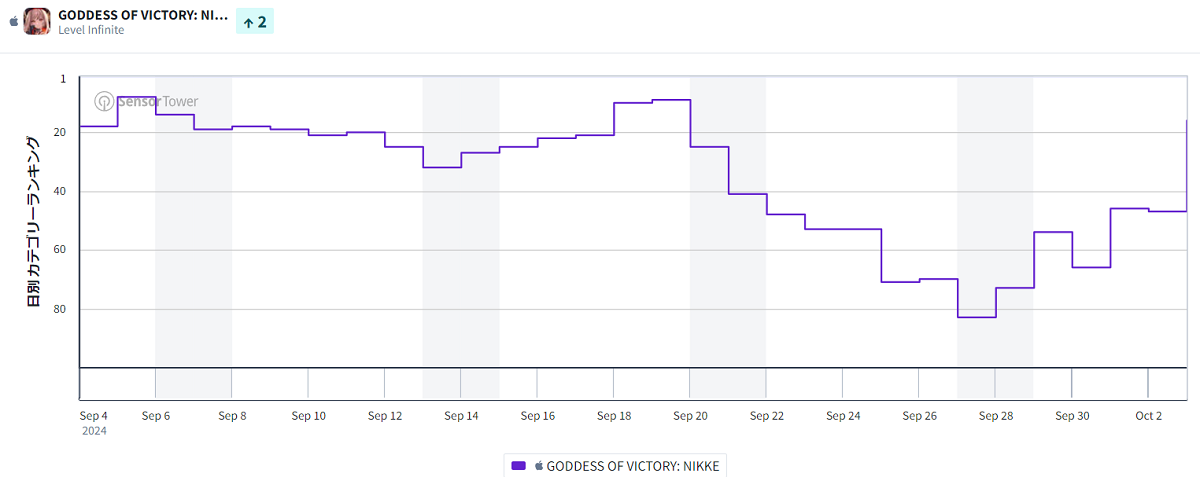Click the y-axis rank label 40
The image size is (1200, 477).
[59, 191]
